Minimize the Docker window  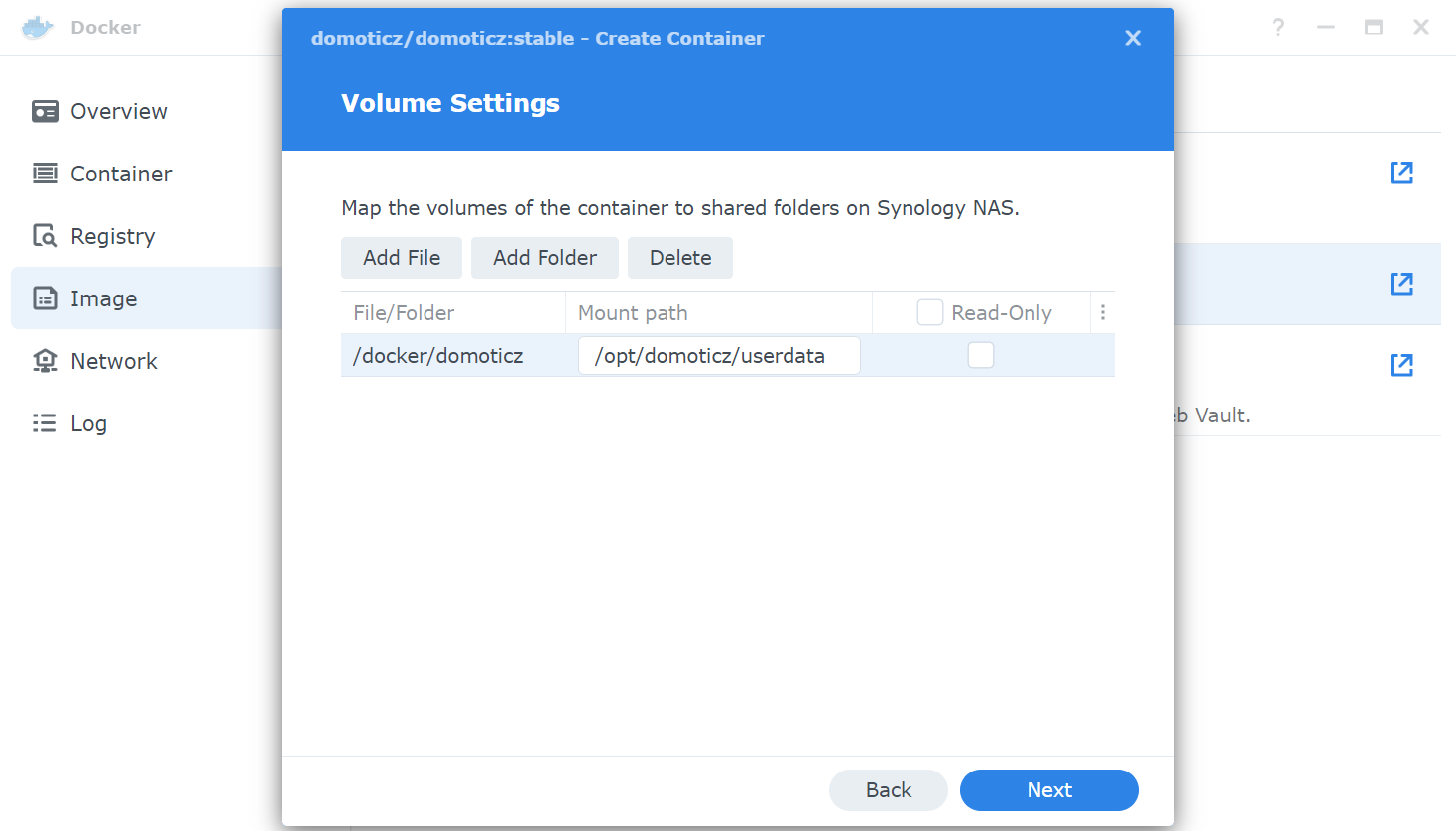tap(1326, 27)
